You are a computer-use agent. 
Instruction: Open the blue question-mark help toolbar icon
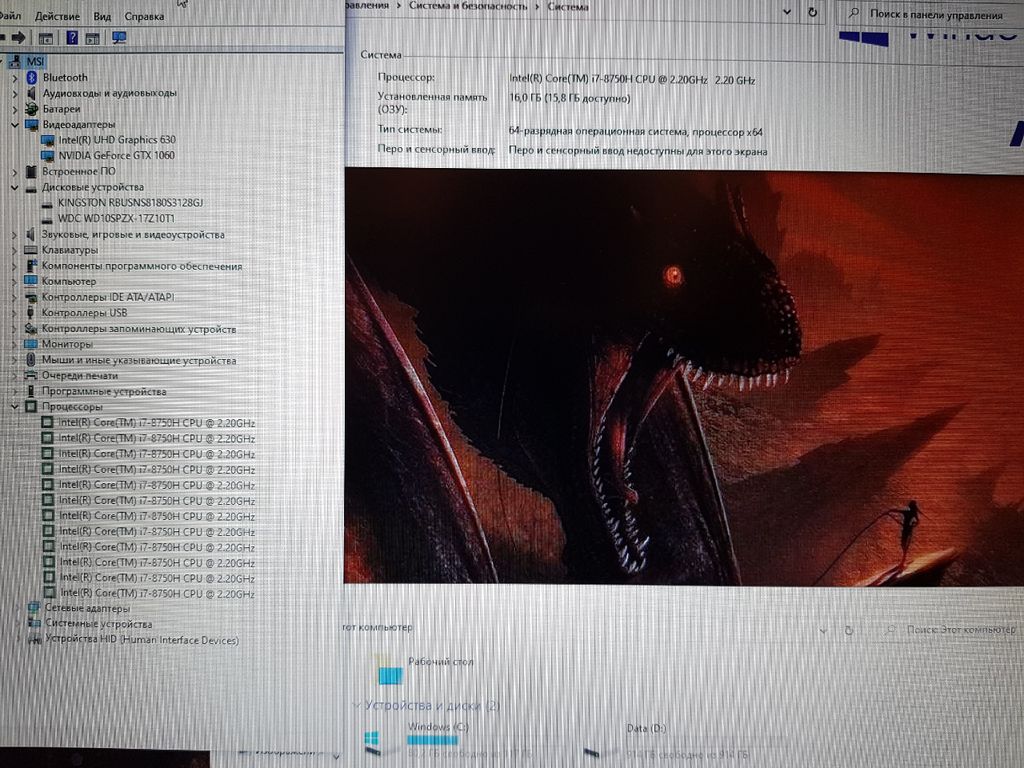(72, 38)
